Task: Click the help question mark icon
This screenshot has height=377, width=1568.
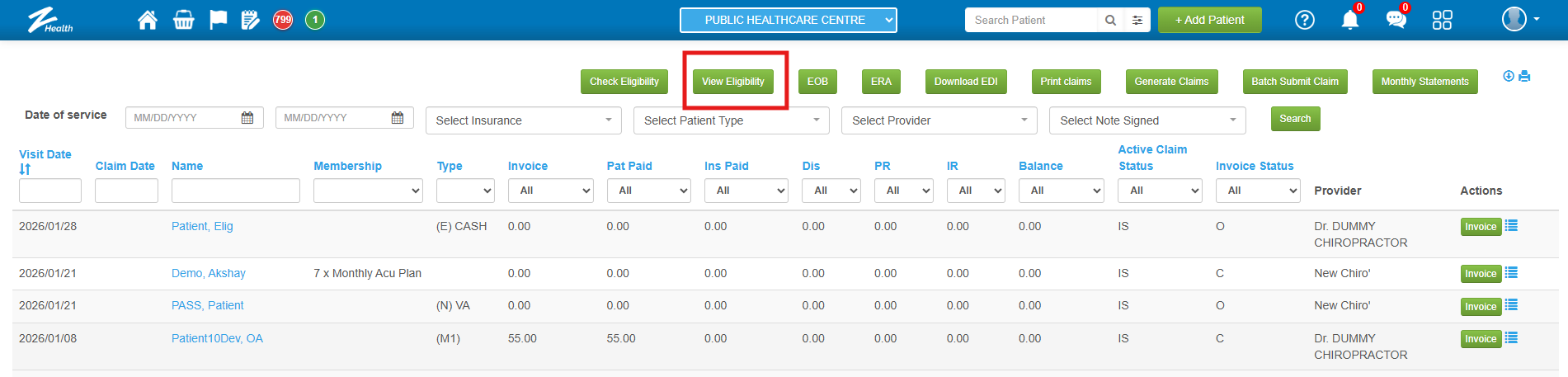Action: [1304, 20]
